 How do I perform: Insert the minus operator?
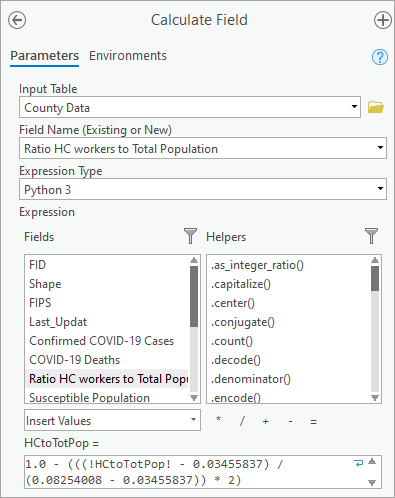coord(290,421)
